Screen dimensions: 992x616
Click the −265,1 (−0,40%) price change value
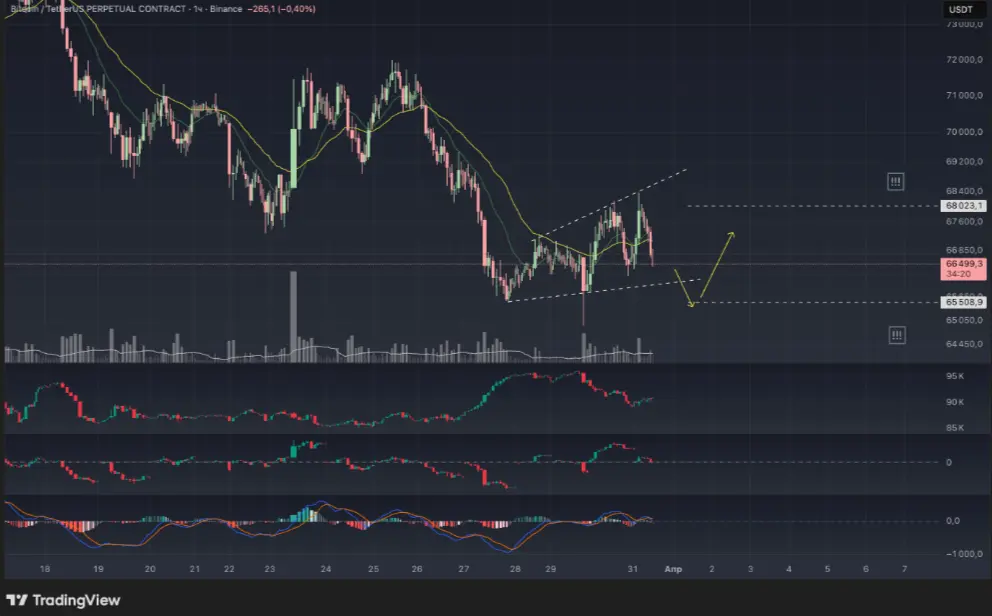pos(281,9)
